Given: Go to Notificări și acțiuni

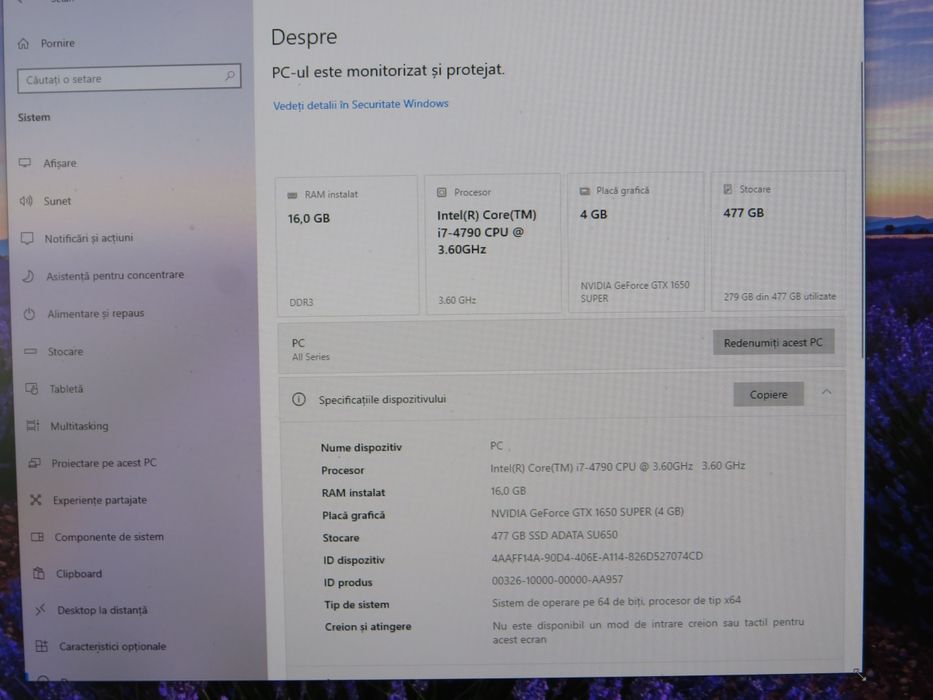Looking at the screenshot, I should [89, 238].
